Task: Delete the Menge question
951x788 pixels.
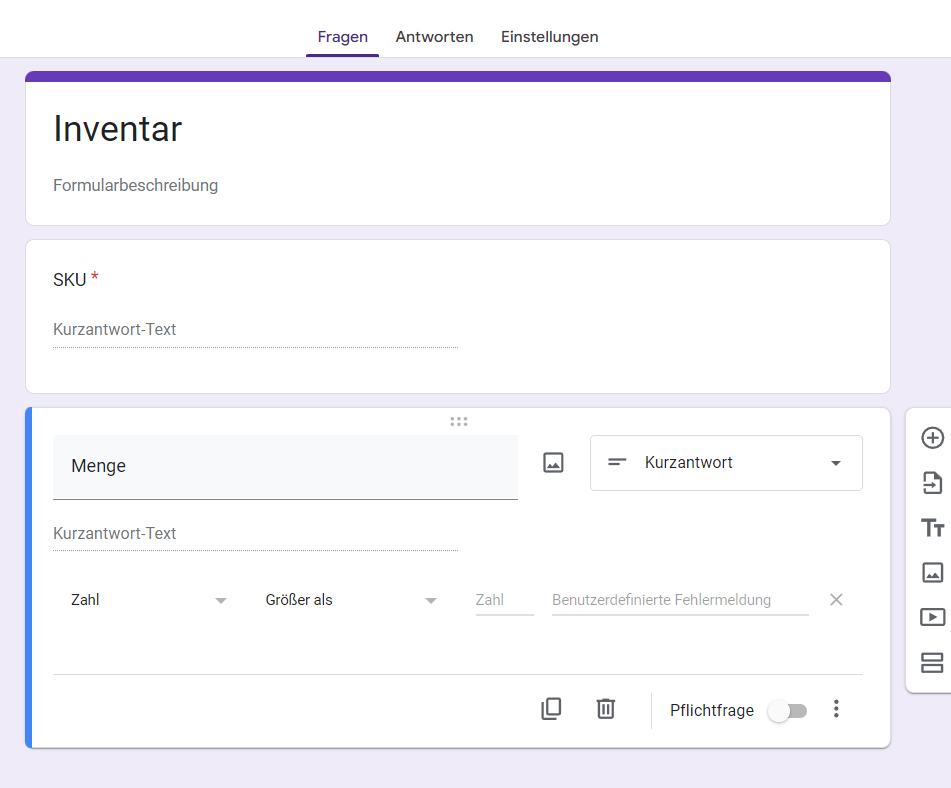Action: [605, 709]
